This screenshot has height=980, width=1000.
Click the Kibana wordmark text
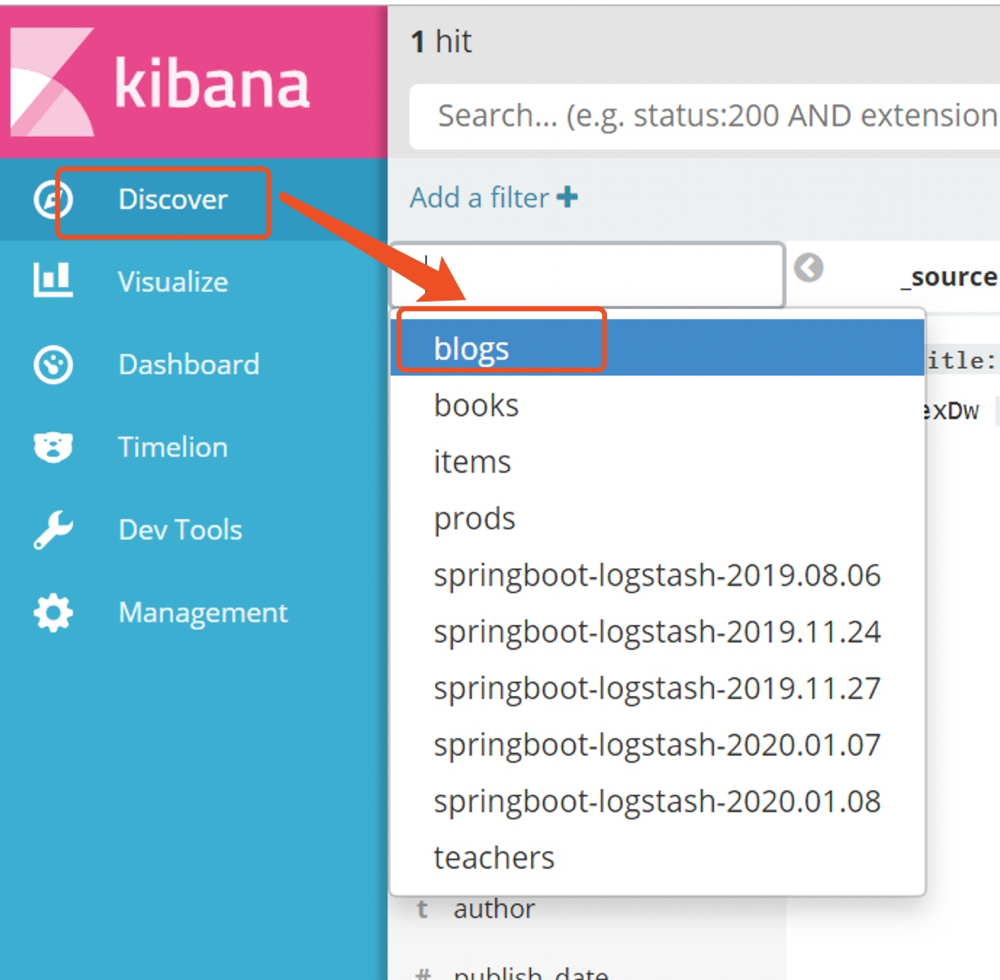212,83
